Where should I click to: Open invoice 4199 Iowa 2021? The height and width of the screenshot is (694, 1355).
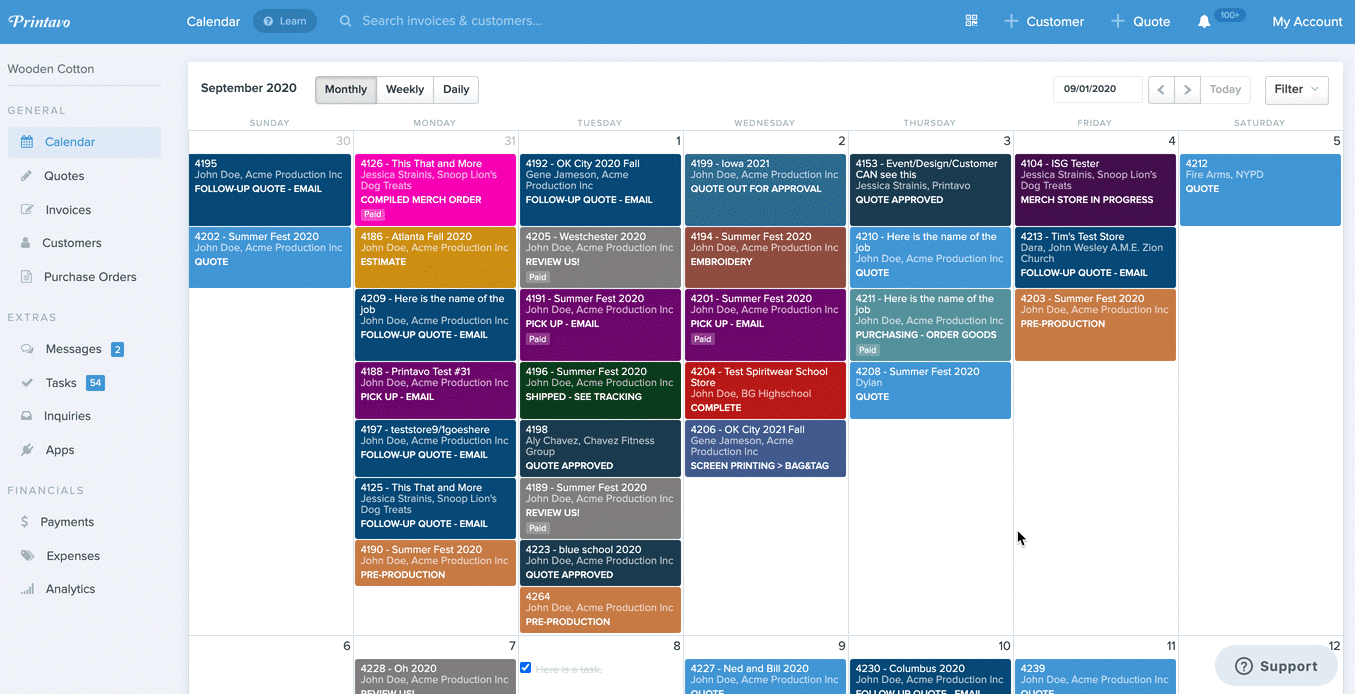coord(765,190)
